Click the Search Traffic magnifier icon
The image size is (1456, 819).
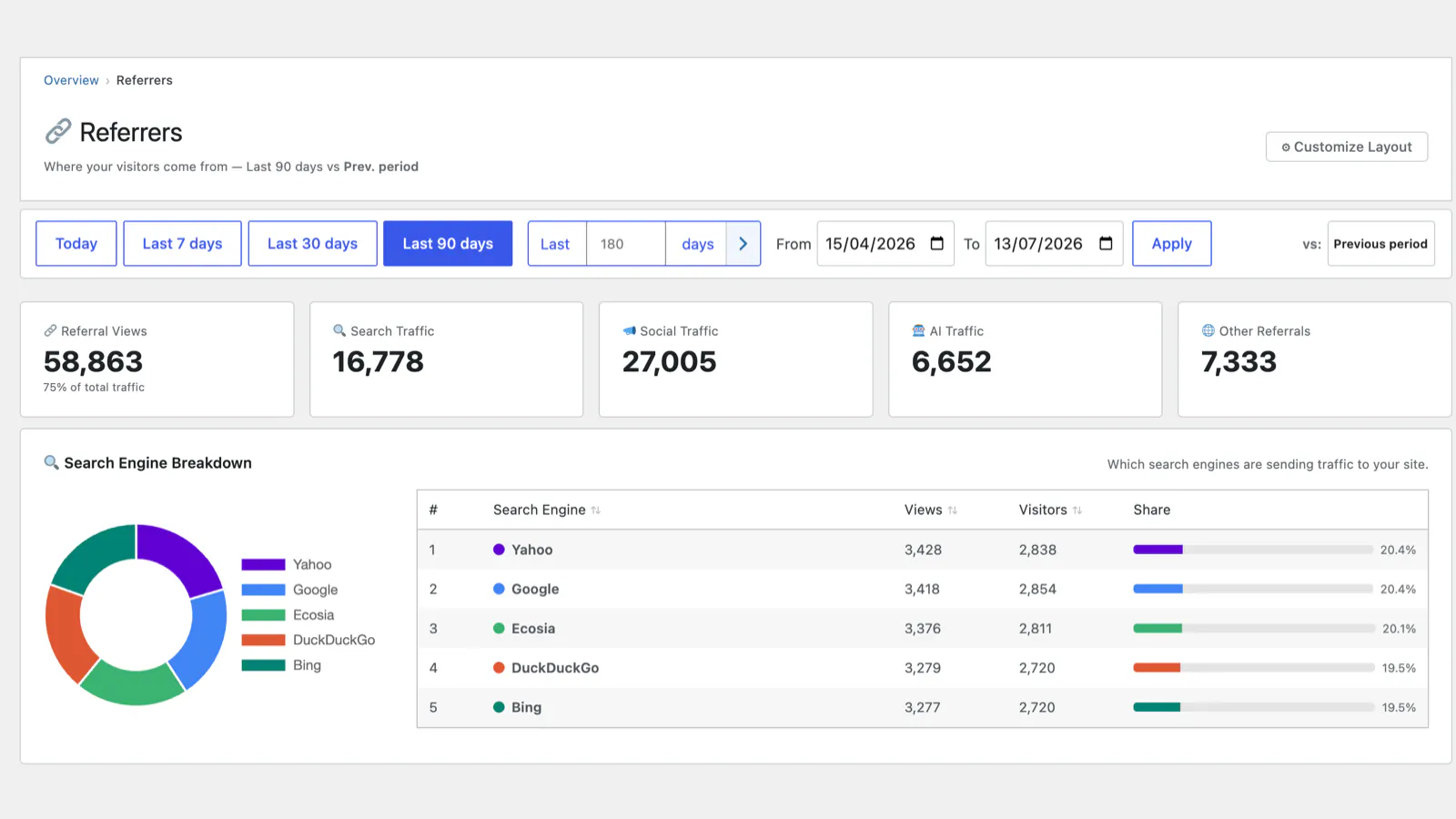point(339,330)
